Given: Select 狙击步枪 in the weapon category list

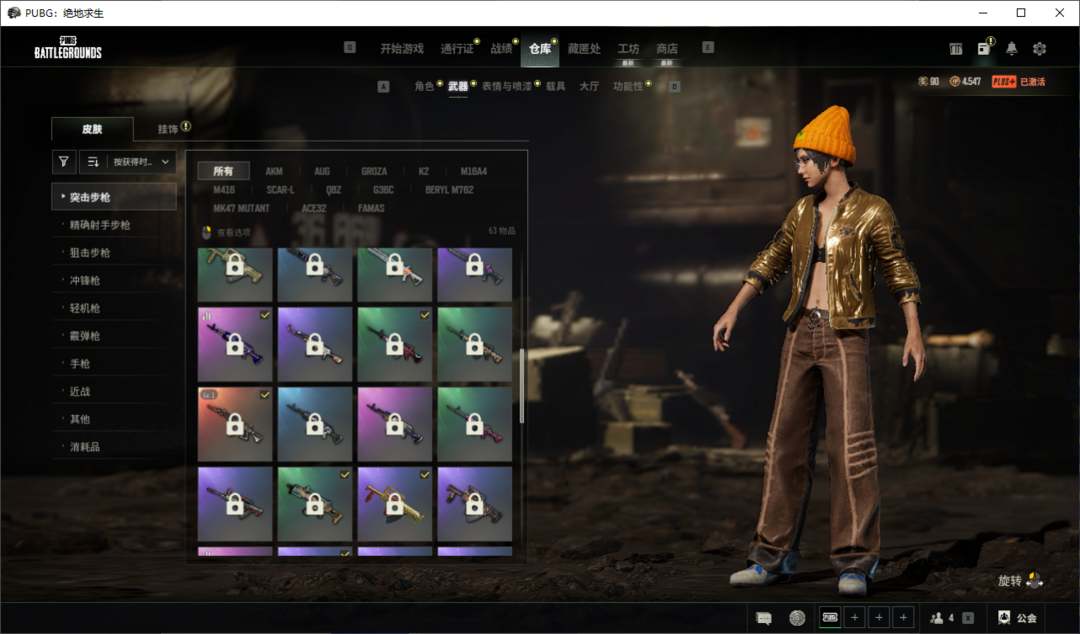Looking at the screenshot, I should tap(90, 253).
